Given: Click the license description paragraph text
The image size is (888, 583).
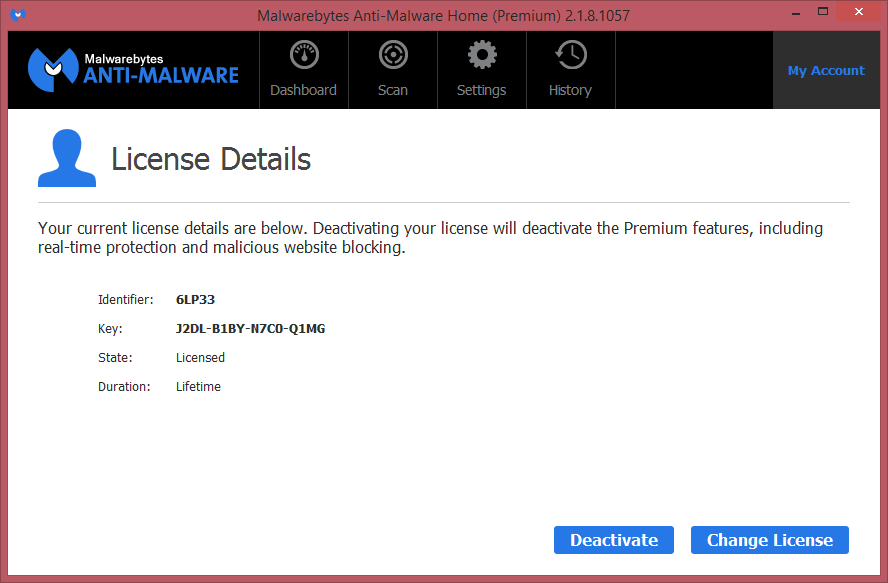Looking at the screenshot, I should pos(430,238).
